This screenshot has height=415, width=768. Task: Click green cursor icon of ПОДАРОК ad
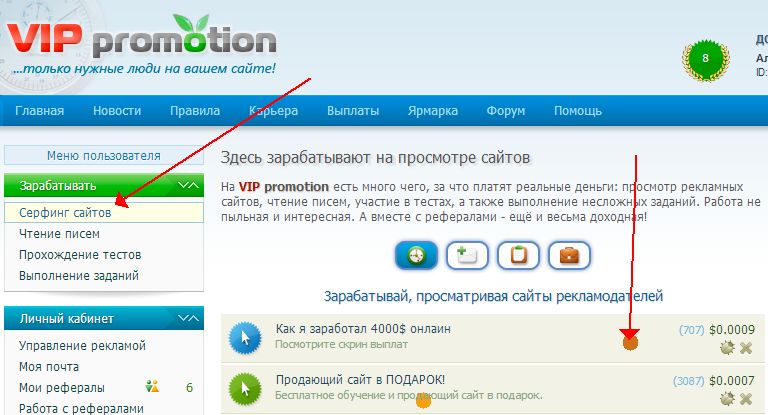coord(245,389)
